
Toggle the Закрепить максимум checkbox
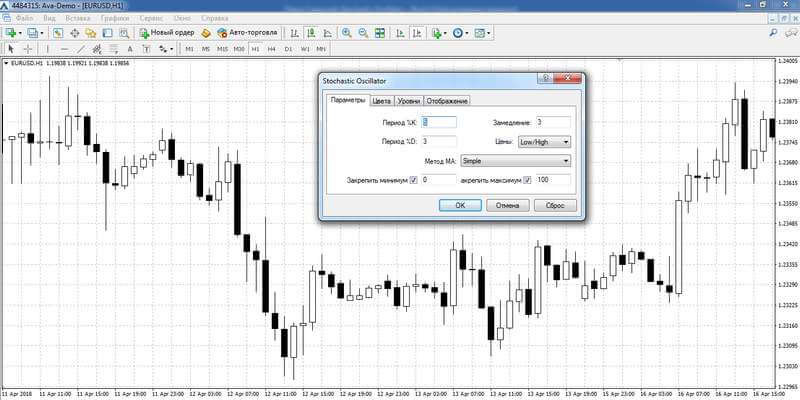point(528,180)
